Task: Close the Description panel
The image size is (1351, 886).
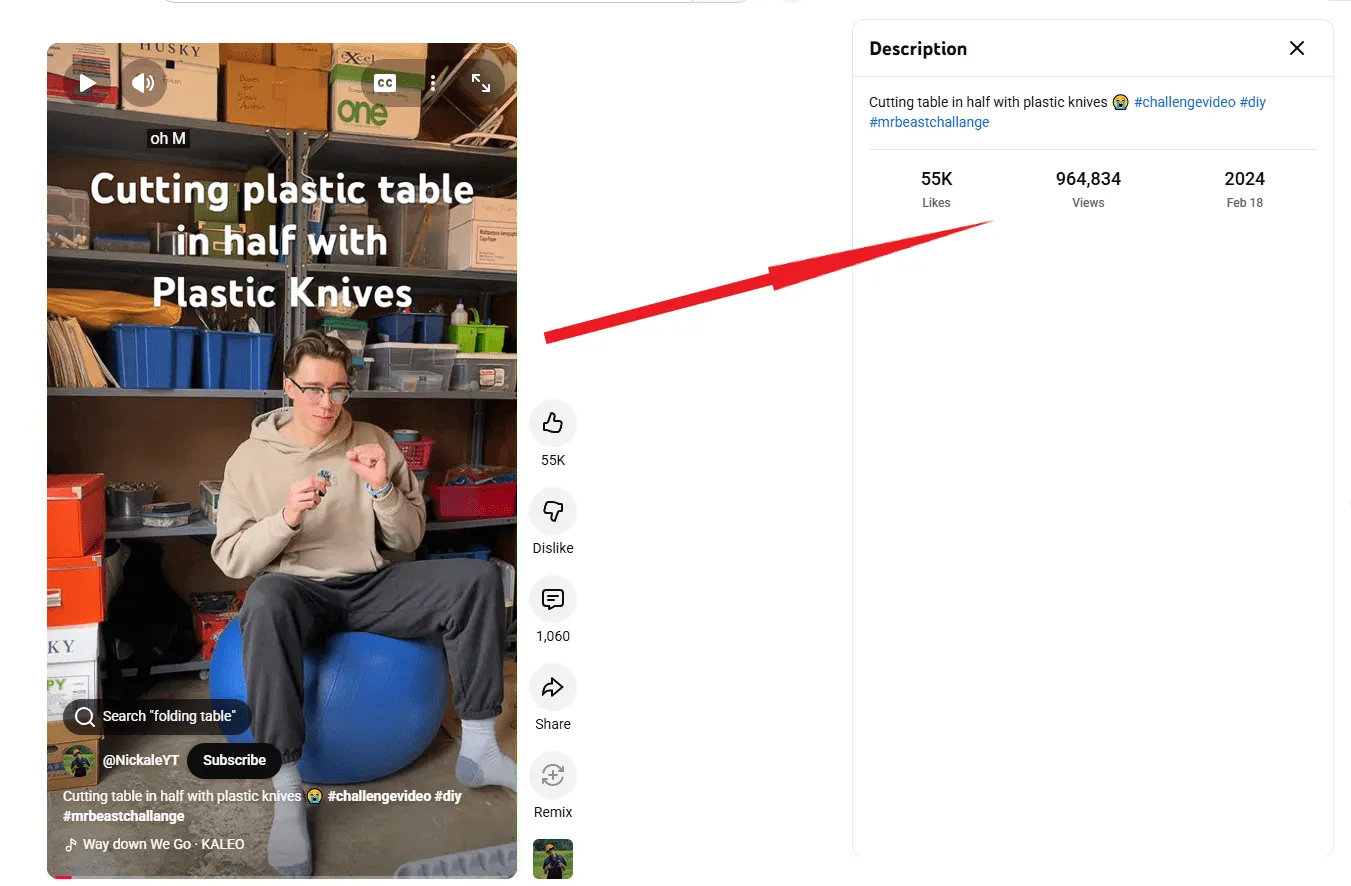Action: coord(1297,48)
